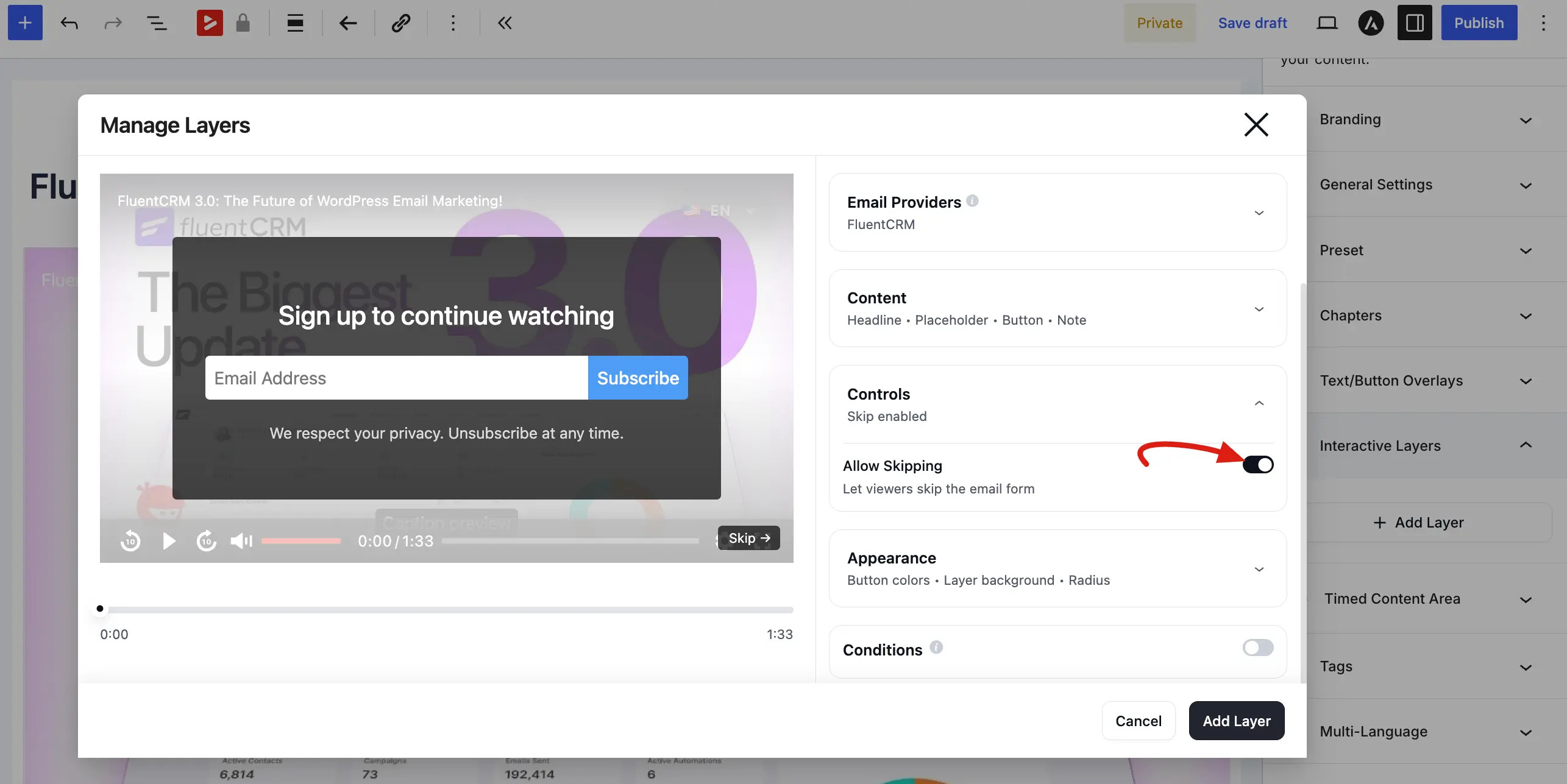The width and height of the screenshot is (1567, 784).
Task: Mute the video preview volume icon
Action: point(241,540)
